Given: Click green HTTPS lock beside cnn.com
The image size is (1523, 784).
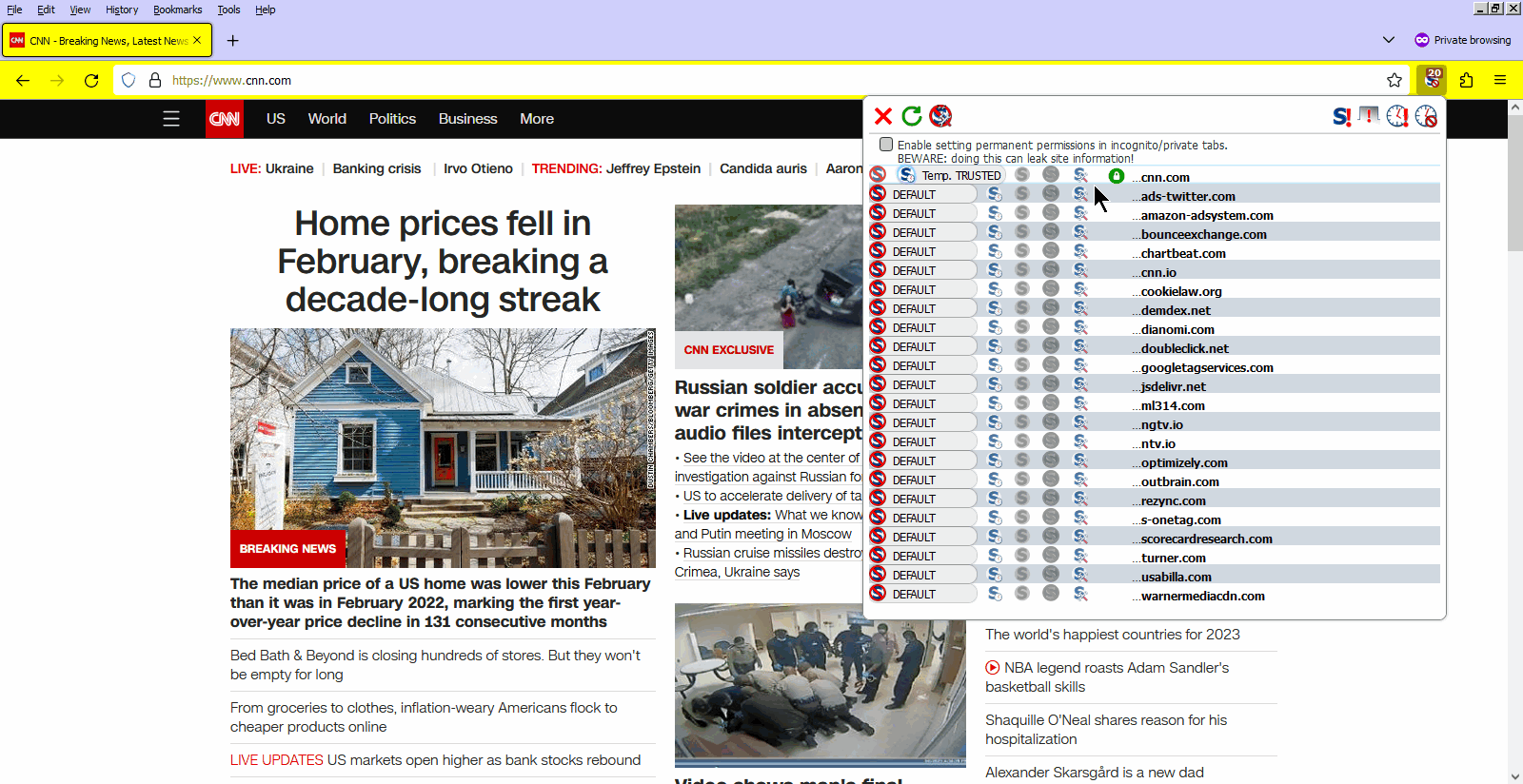Looking at the screenshot, I should pos(1117,176).
